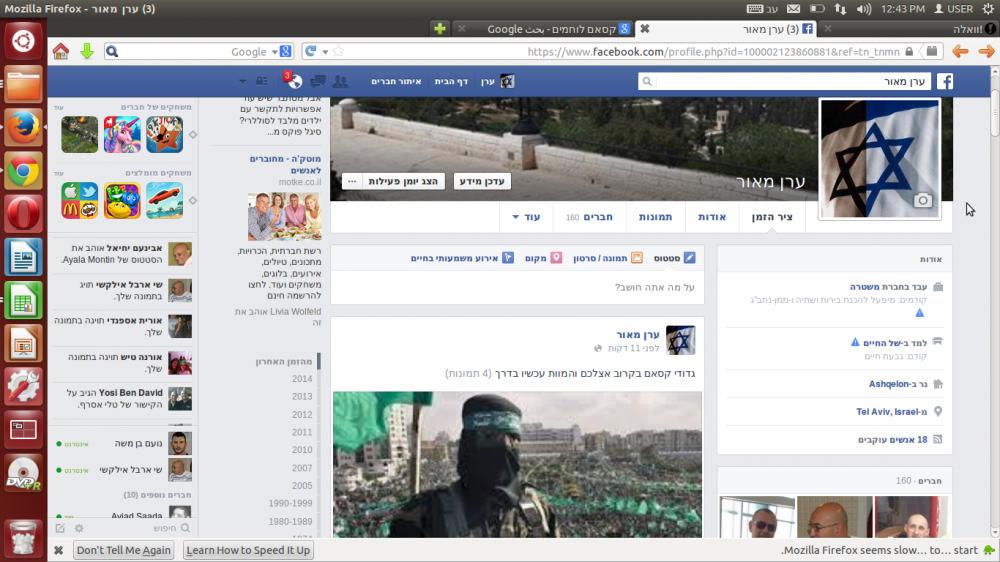This screenshot has width=1000, height=562.
Task: Click the camera icon on profile picture
Action: [x=922, y=201]
